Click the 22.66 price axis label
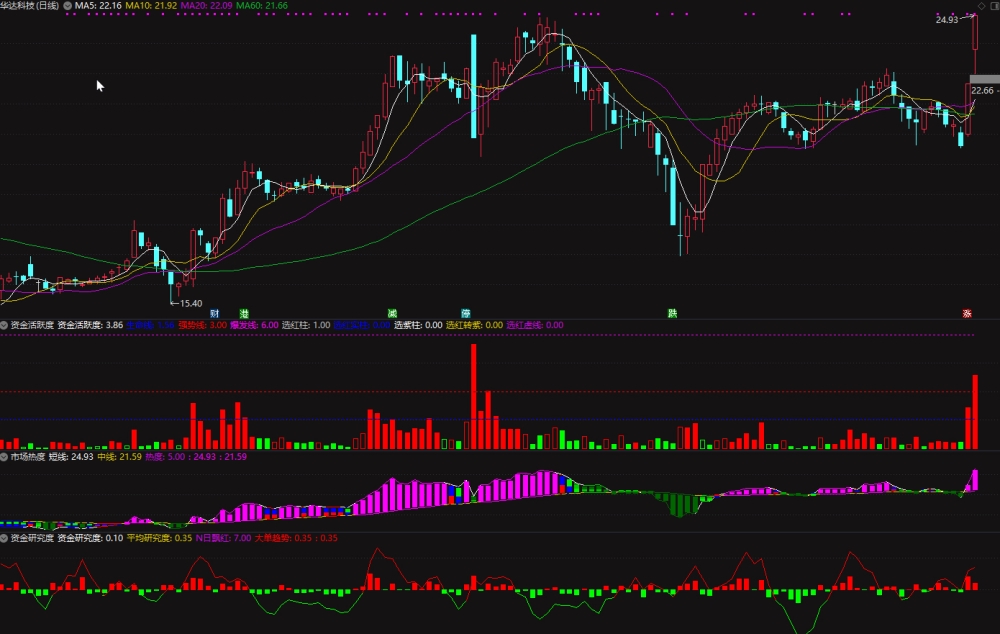The height and width of the screenshot is (634, 1000). (x=983, y=91)
